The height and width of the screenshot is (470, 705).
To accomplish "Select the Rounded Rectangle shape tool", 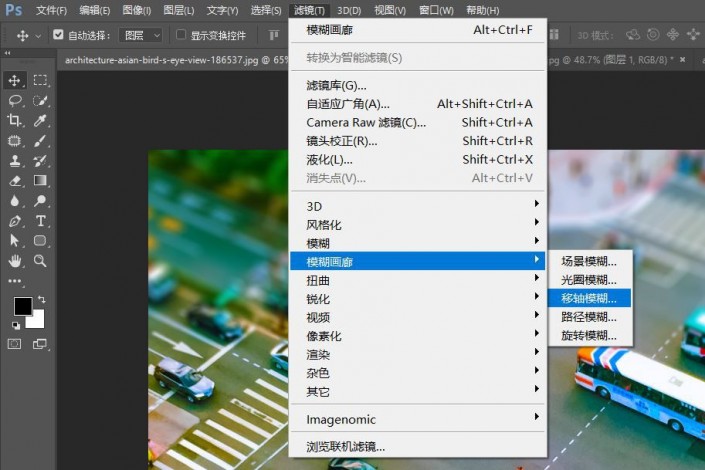I will pyautogui.click(x=40, y=241).
